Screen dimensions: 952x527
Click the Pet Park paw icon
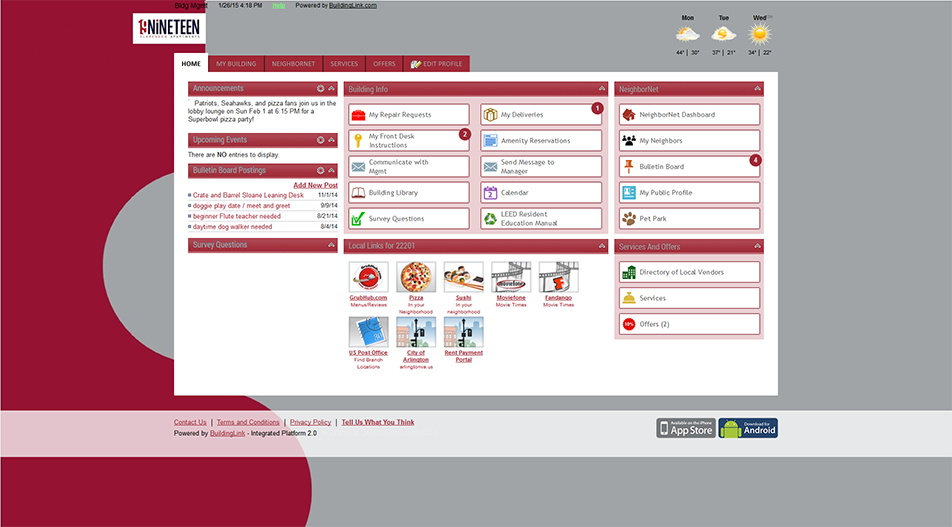(629, 219)
